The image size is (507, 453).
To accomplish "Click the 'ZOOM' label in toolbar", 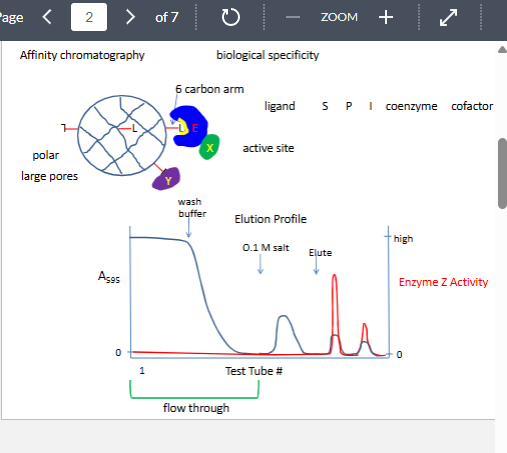I will point(339,17).
